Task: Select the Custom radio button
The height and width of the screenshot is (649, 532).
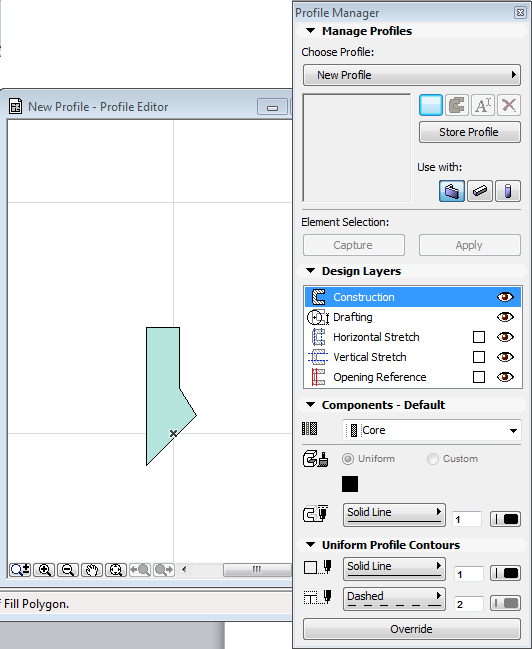Action: (433, 459)
